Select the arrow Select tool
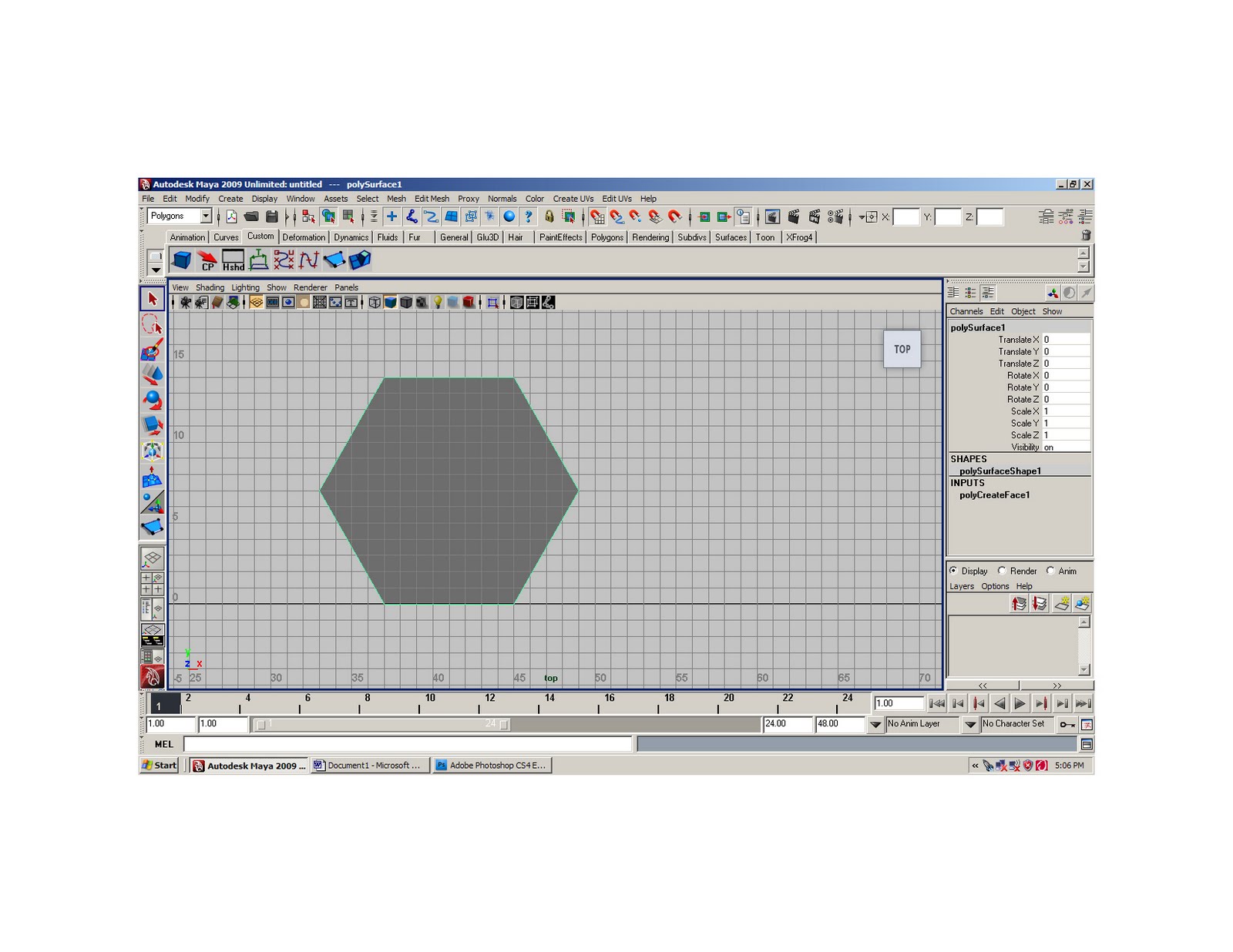The width and height of the screenshot is (1233, 952). 152,299
